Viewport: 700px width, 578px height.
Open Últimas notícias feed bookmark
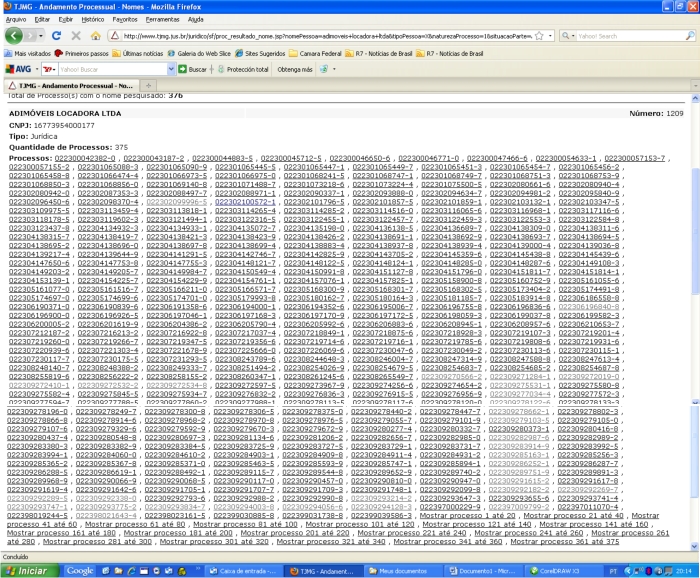point(138,54)
